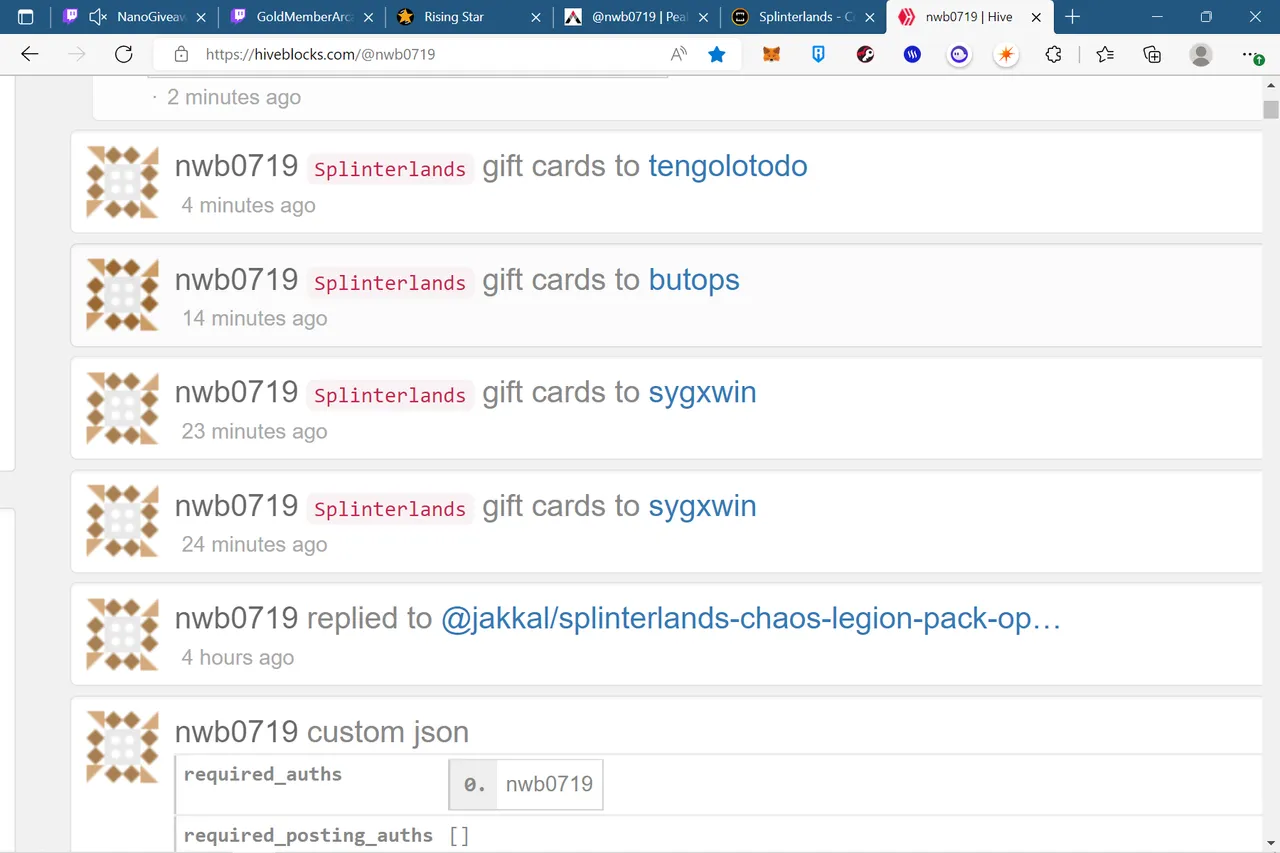This screenshot has height=853, width=1280.
Task: Open the tengolotodo account link
Action: click(x=728, y=166)
